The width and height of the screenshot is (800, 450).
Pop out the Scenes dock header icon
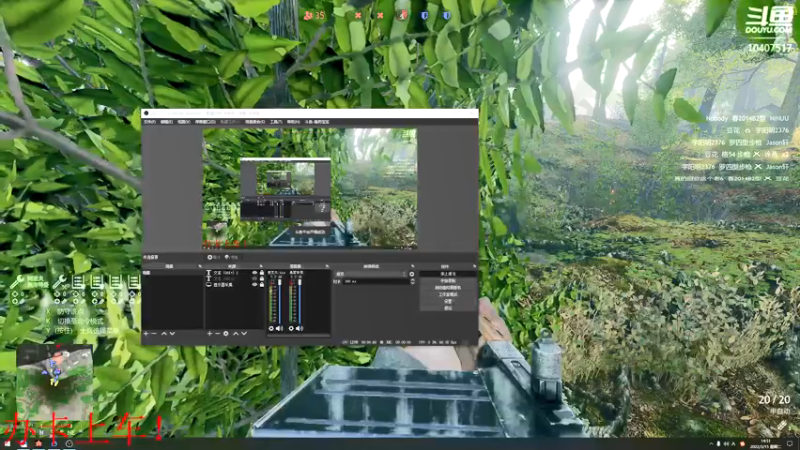pos(200,266)
